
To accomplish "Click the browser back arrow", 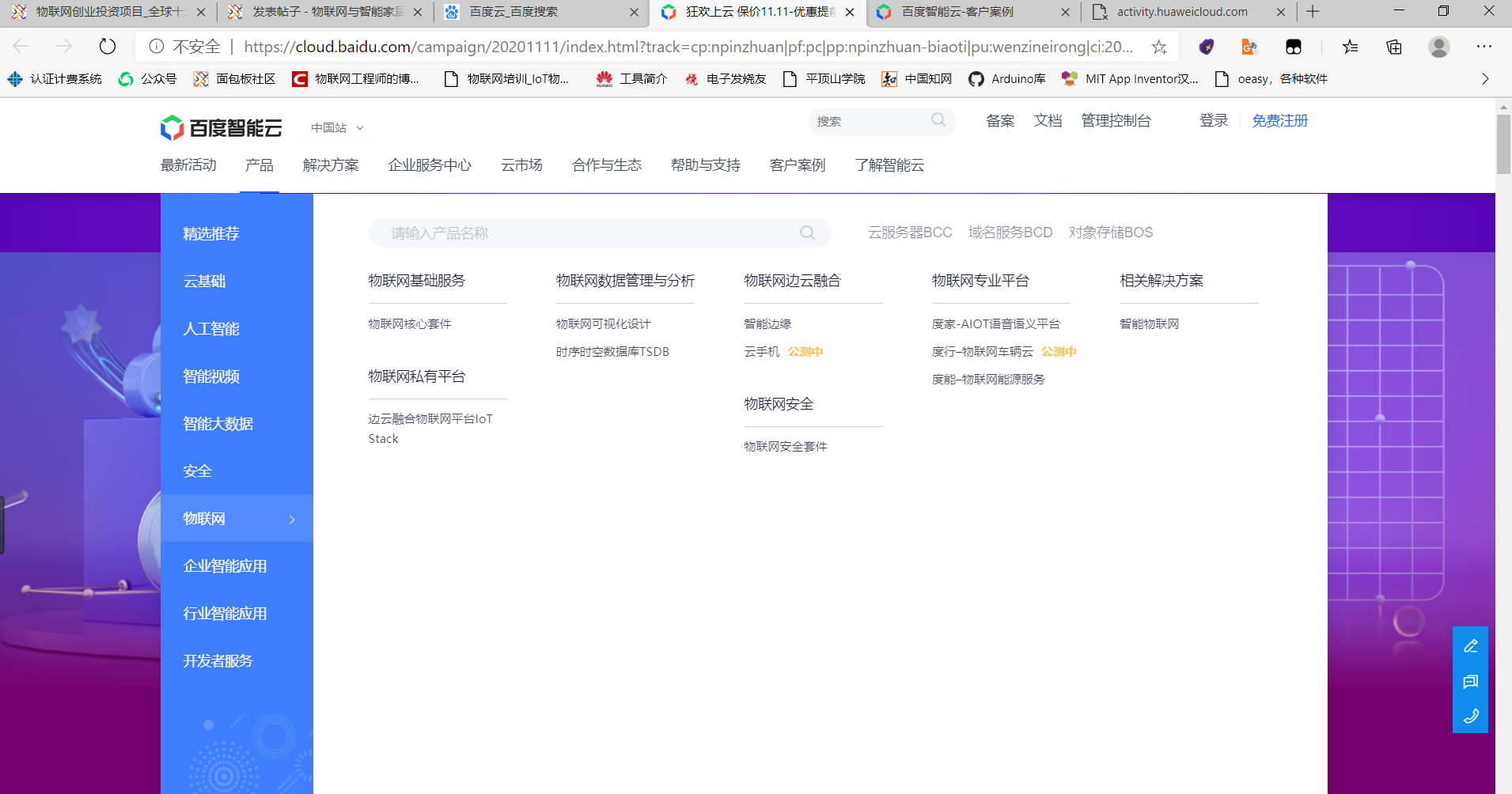I will coord(21,47).
